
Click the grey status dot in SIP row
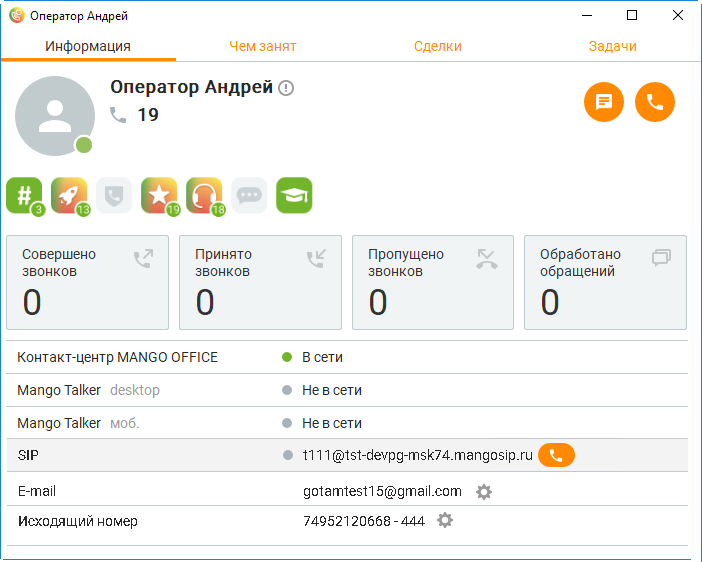click(x=287, y=455)
